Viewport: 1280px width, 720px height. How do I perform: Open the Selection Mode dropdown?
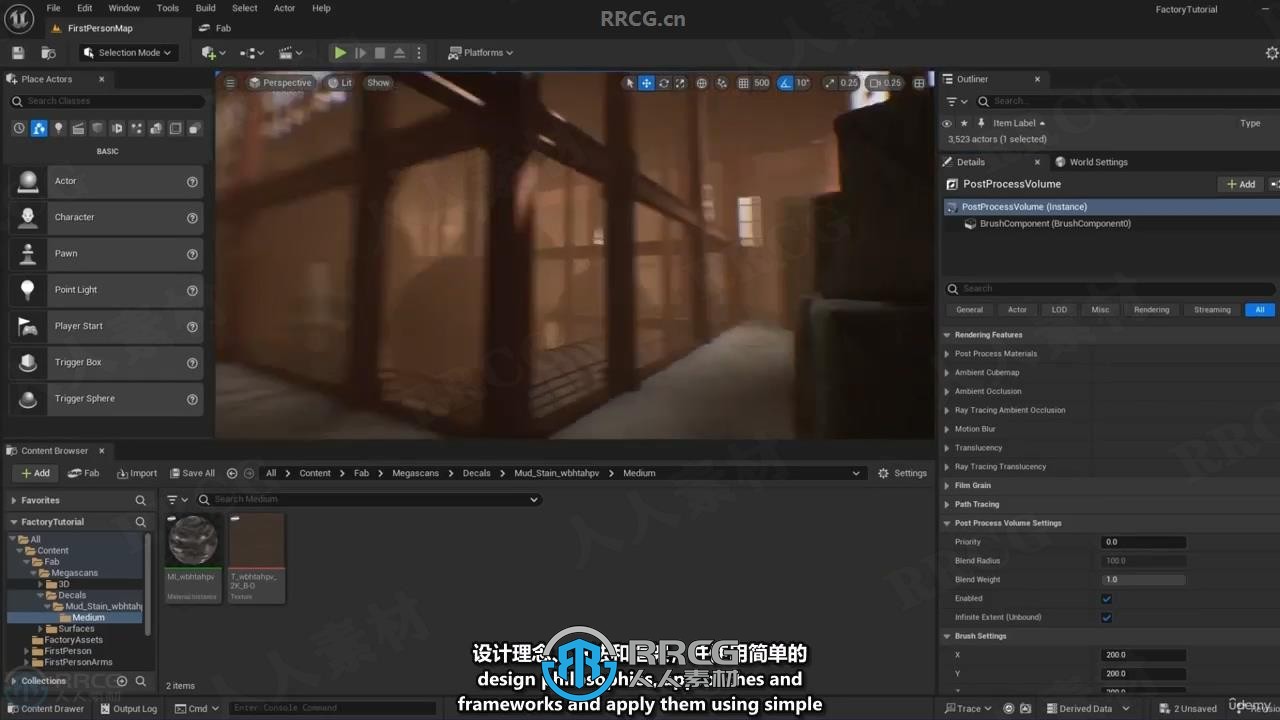[127, 53]
